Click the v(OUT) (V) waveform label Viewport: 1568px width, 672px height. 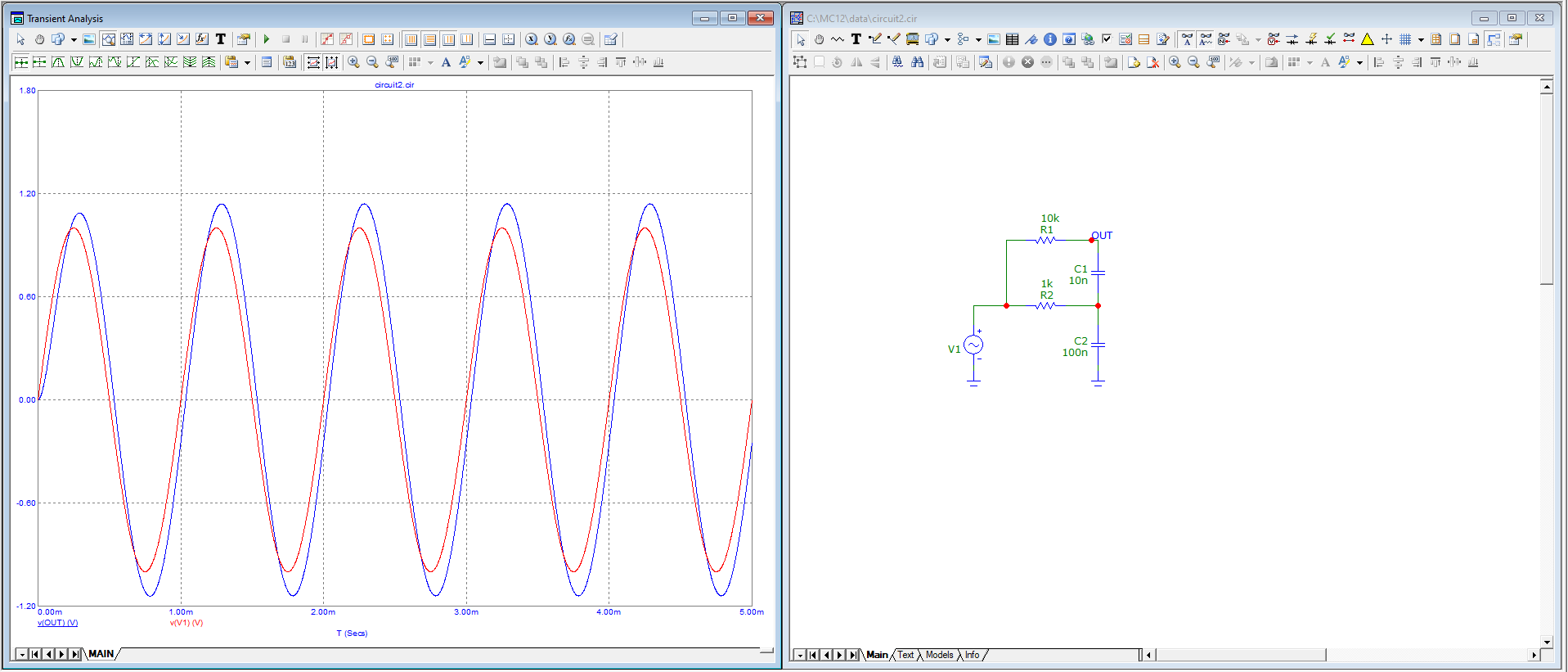coord(57,623)
